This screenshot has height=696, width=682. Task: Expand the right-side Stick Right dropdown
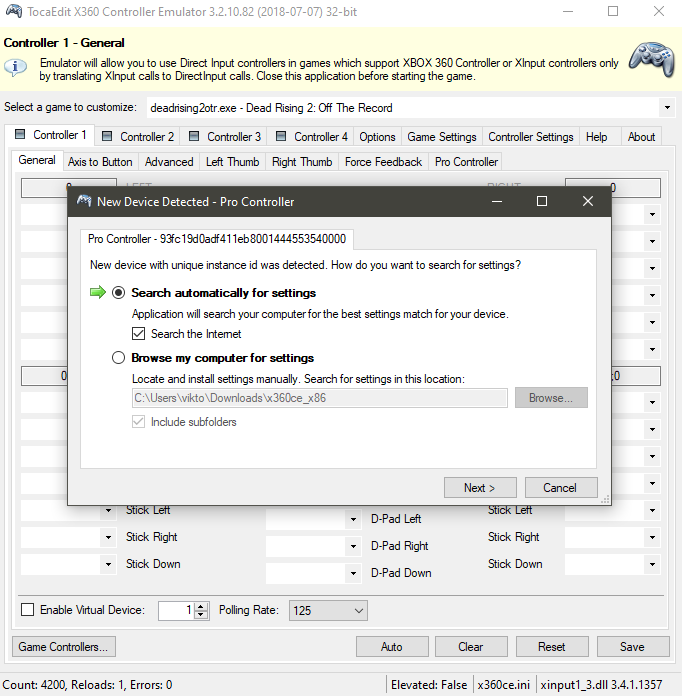click(652, 537)
